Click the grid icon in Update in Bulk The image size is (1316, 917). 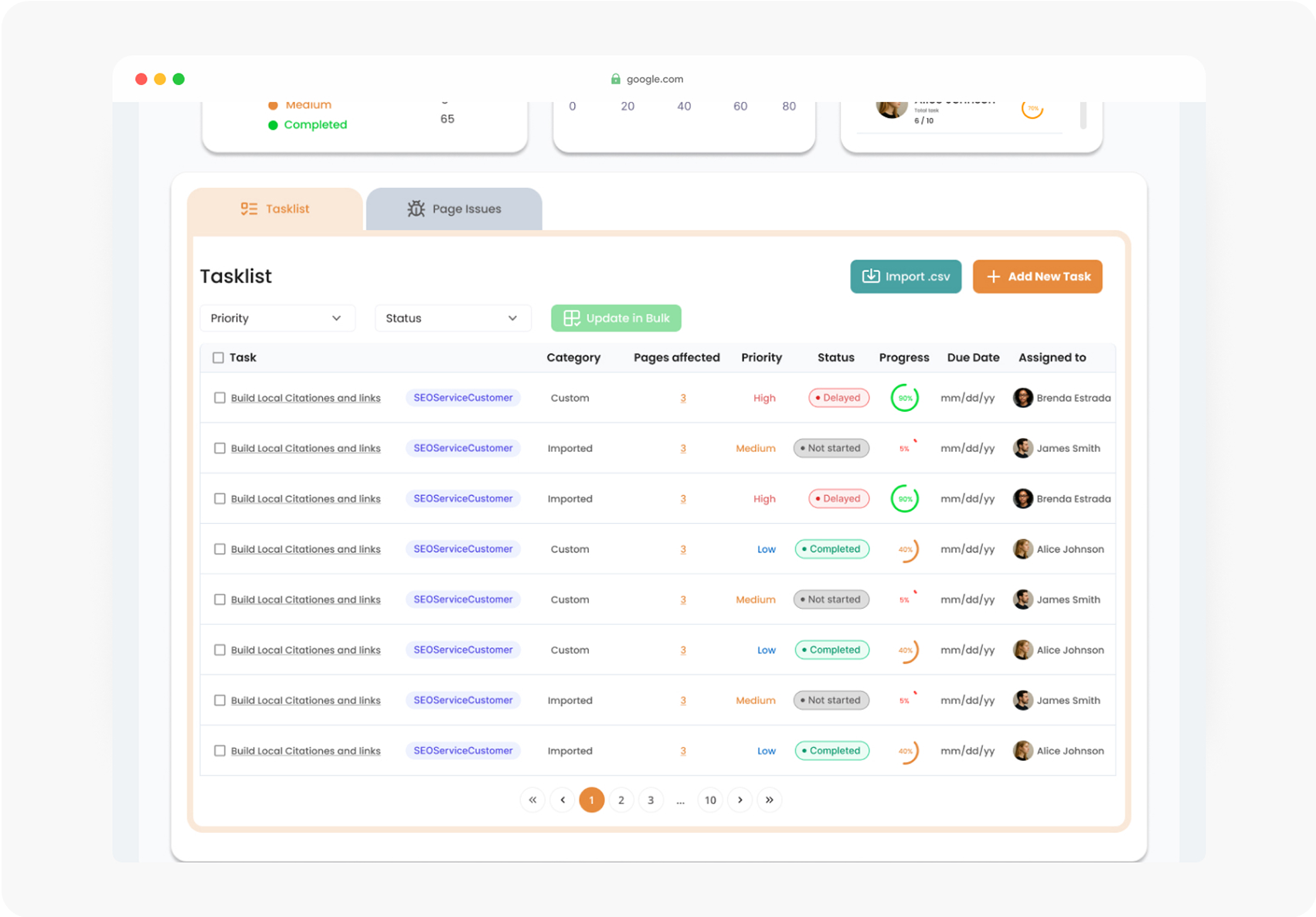pos(571,318)
